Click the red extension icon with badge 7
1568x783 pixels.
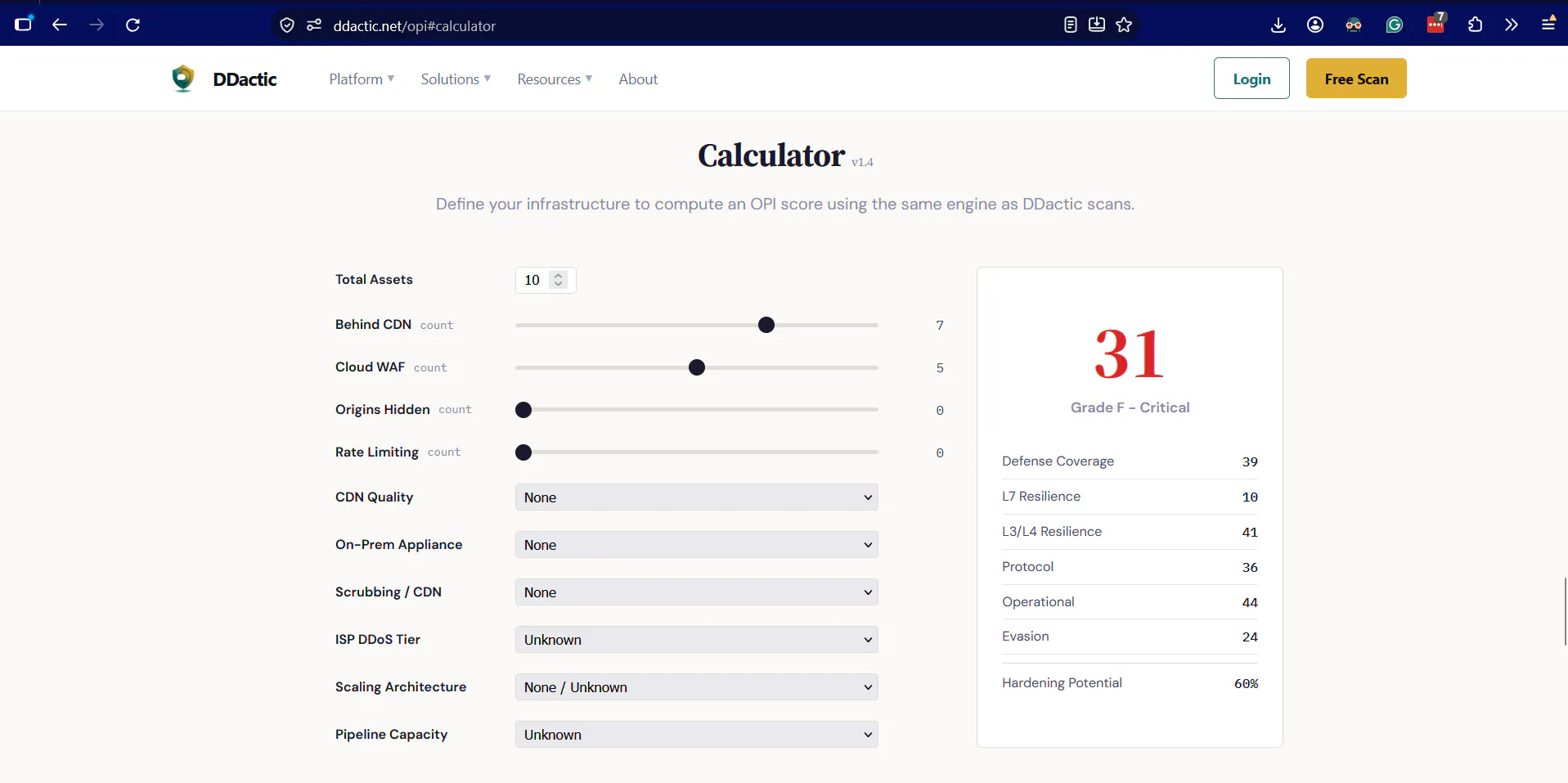[x=1436, y=23]
